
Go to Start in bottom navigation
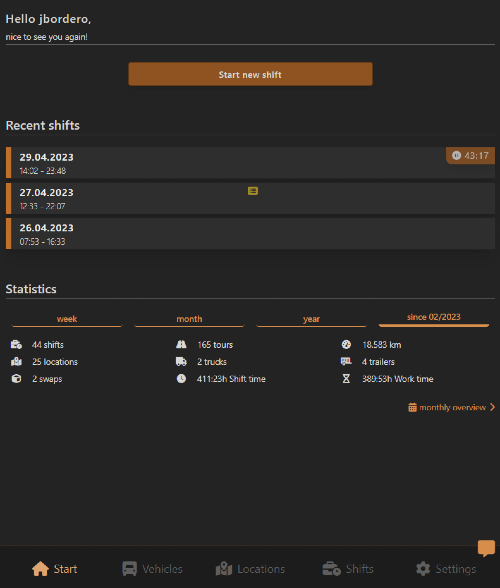coord(54,569)
